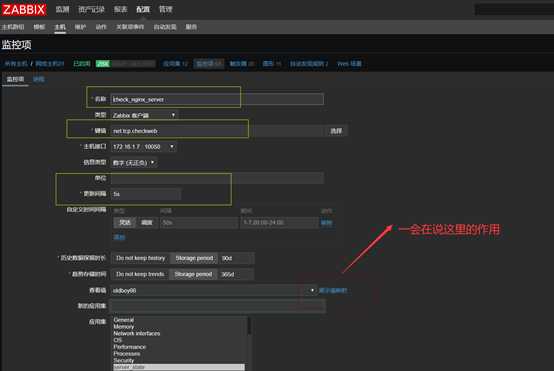Viewport: 554px width, 371px height.
Task: Open the 资产记录 top menu
Action: [x=92, y=9]
